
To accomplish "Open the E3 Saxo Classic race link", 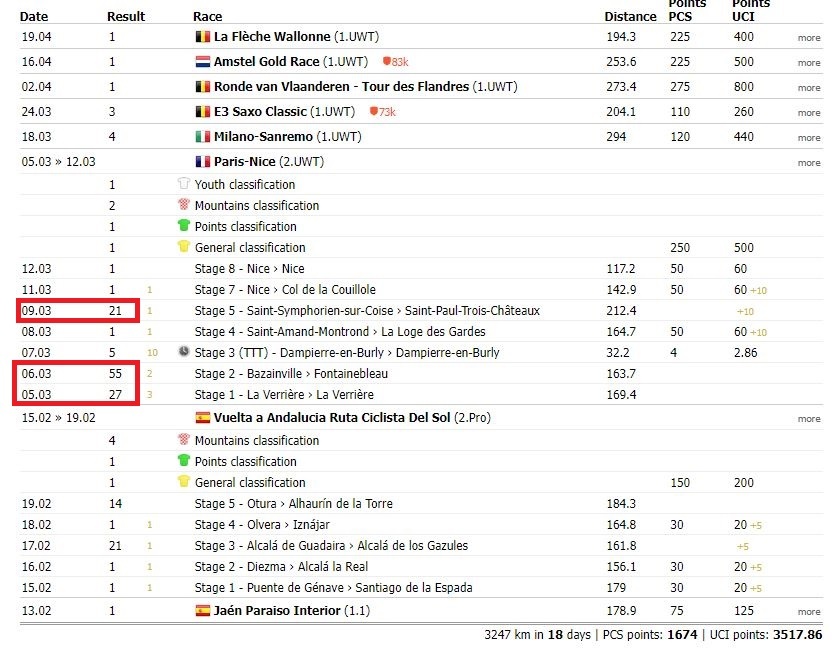I will [x=260, y=112].
